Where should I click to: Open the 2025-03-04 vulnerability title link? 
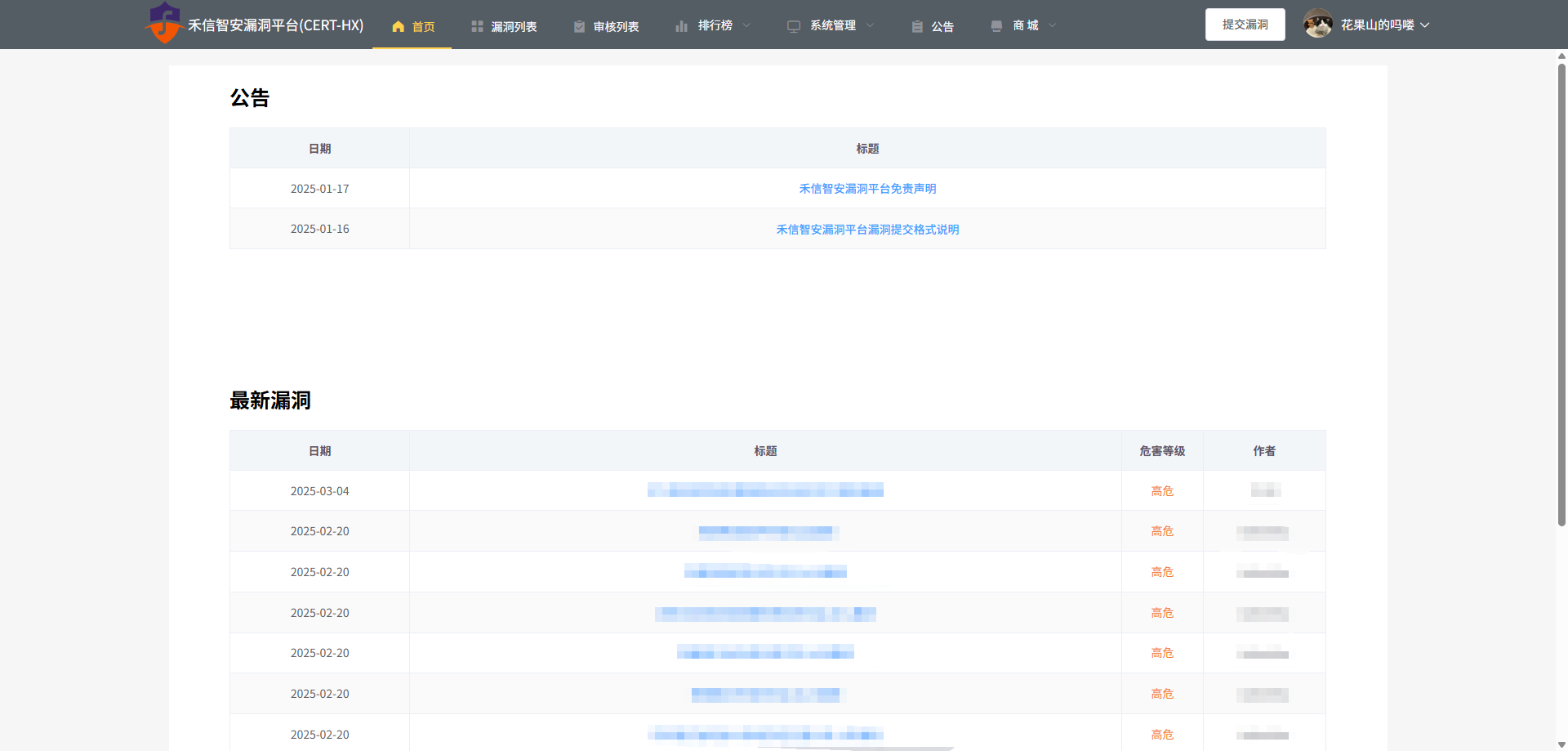[765, 490]
